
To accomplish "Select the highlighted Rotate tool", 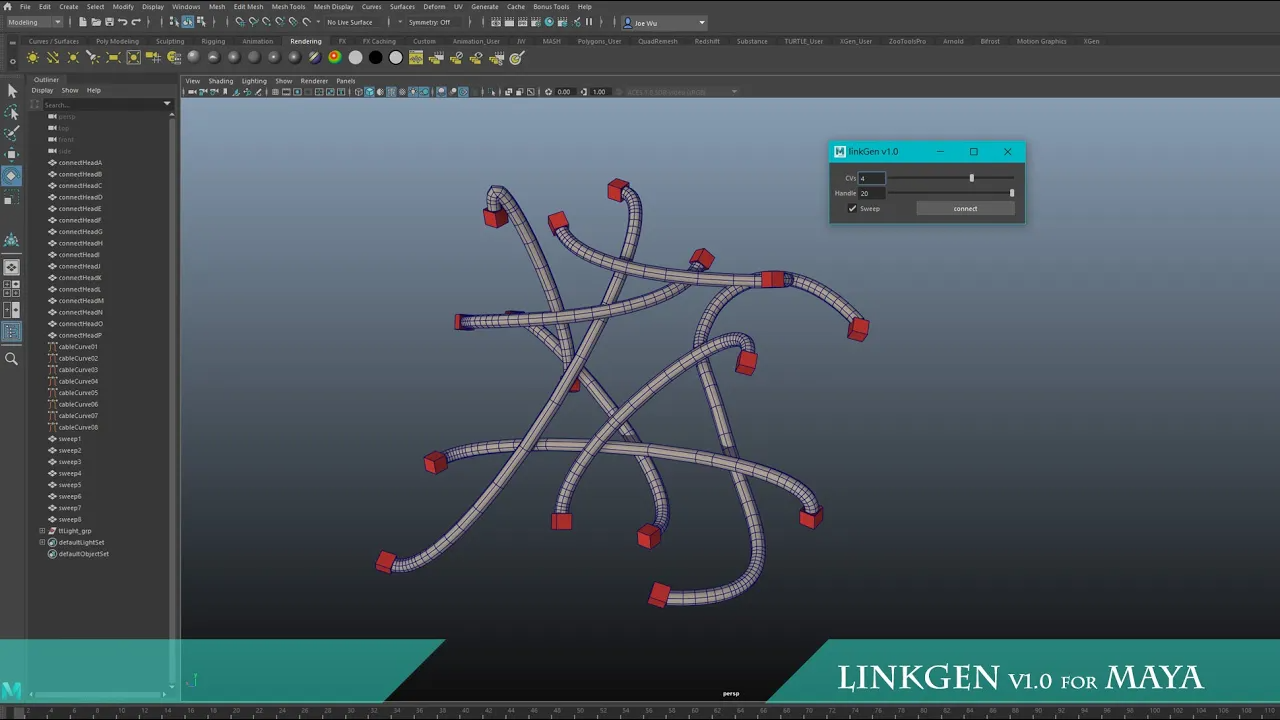I will (x=12, y=176).
